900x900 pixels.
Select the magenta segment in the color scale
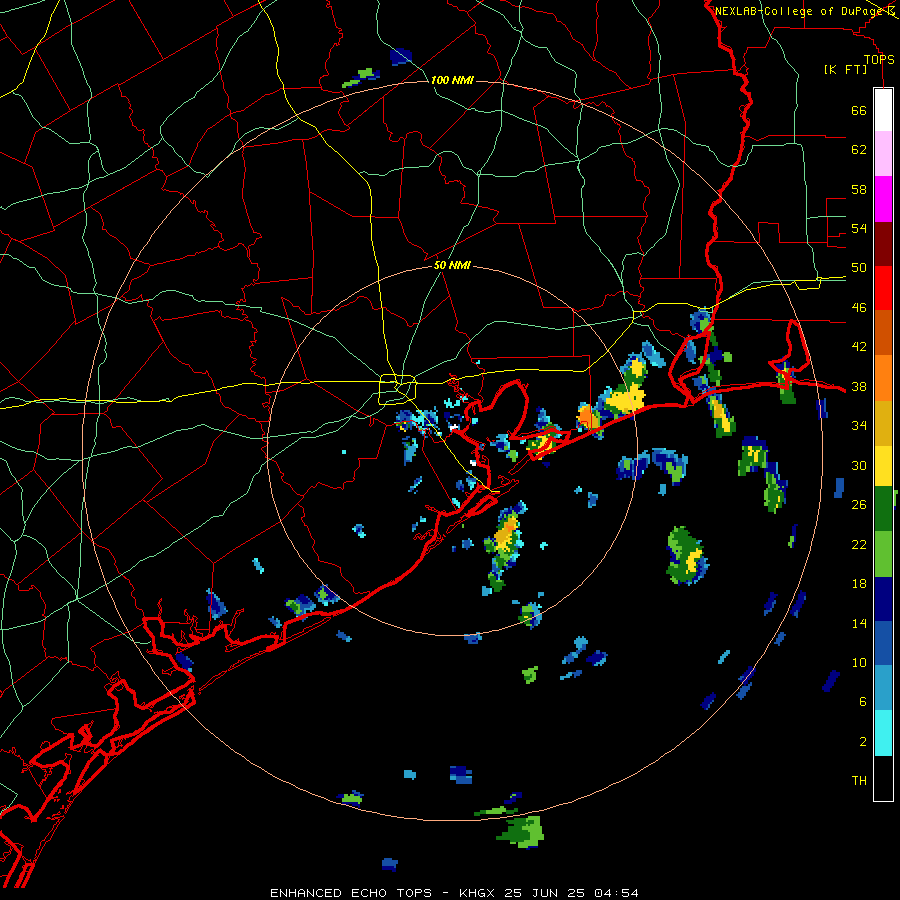click(x=883, y=199)
